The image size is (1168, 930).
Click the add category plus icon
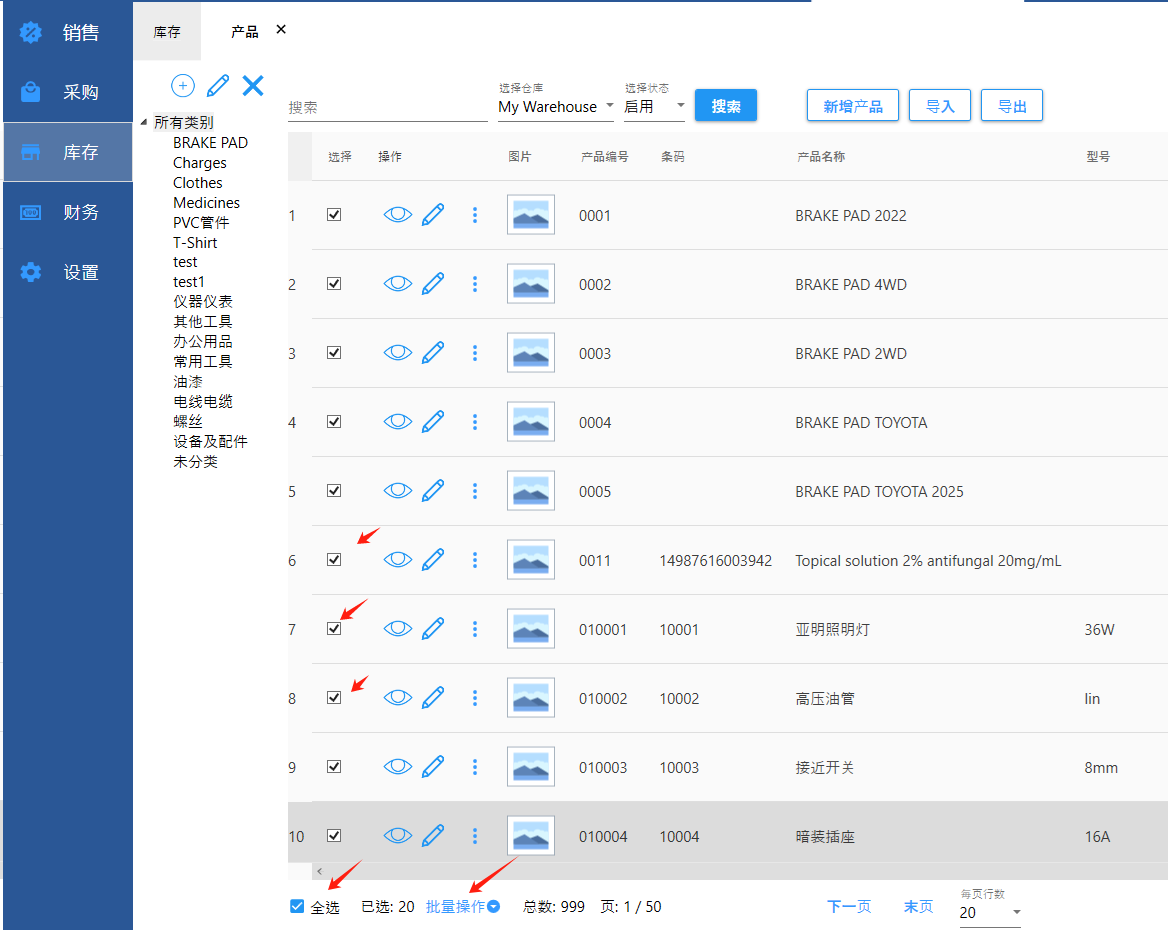(x=183, y=86)
